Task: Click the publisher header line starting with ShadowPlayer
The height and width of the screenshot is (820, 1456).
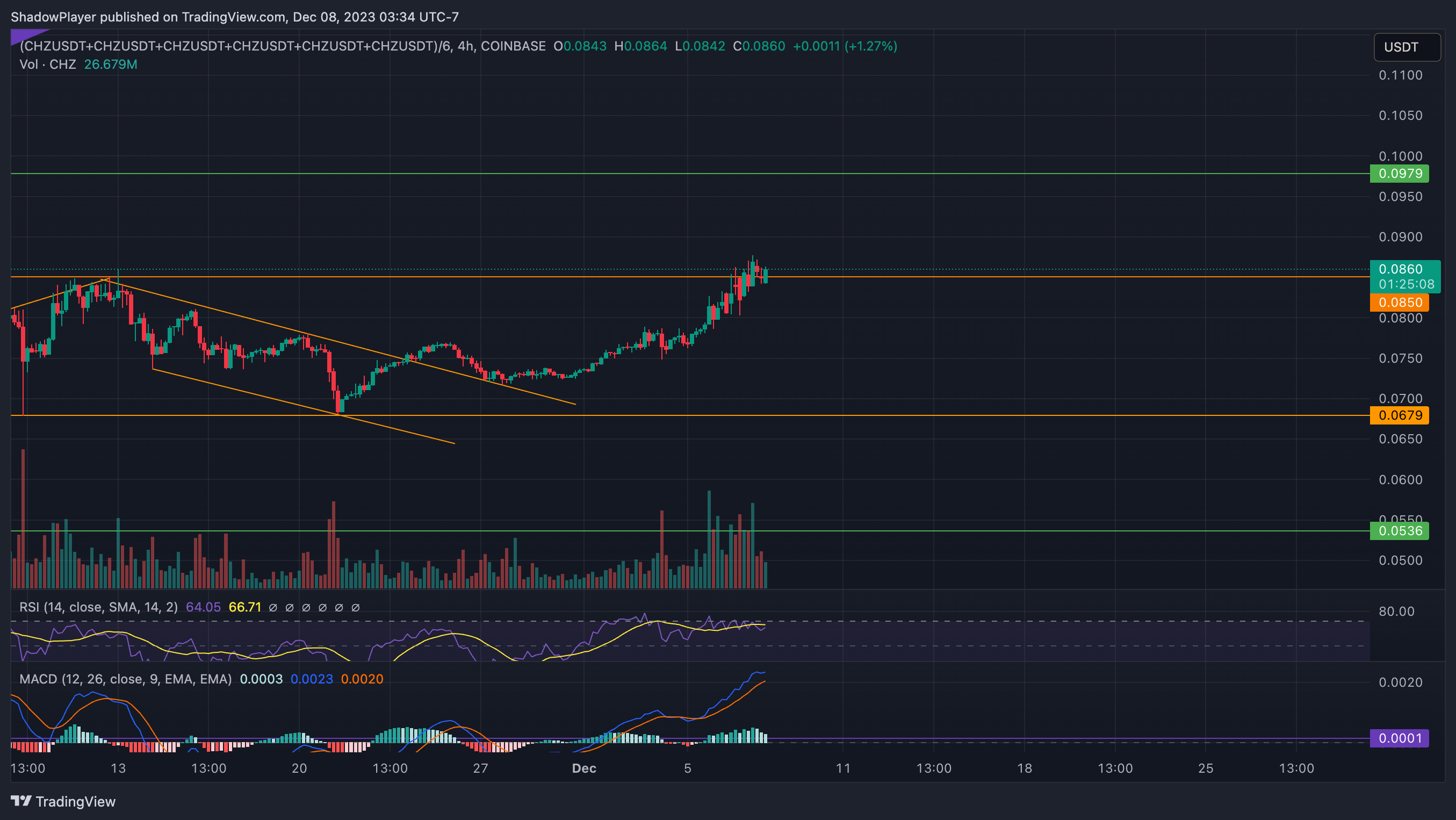Action: (x=235, y=17)
